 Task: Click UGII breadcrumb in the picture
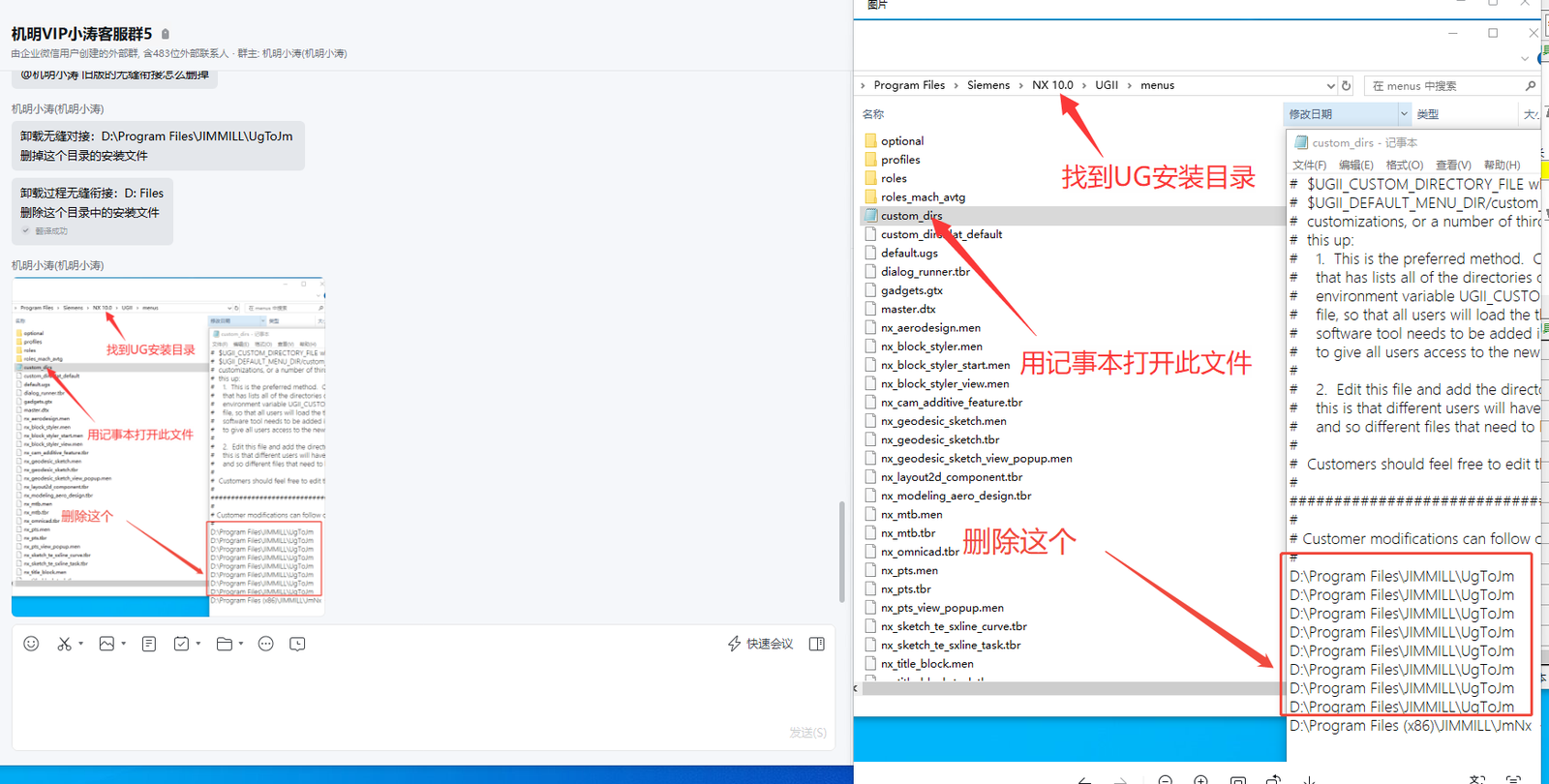tap(1107, 85)
